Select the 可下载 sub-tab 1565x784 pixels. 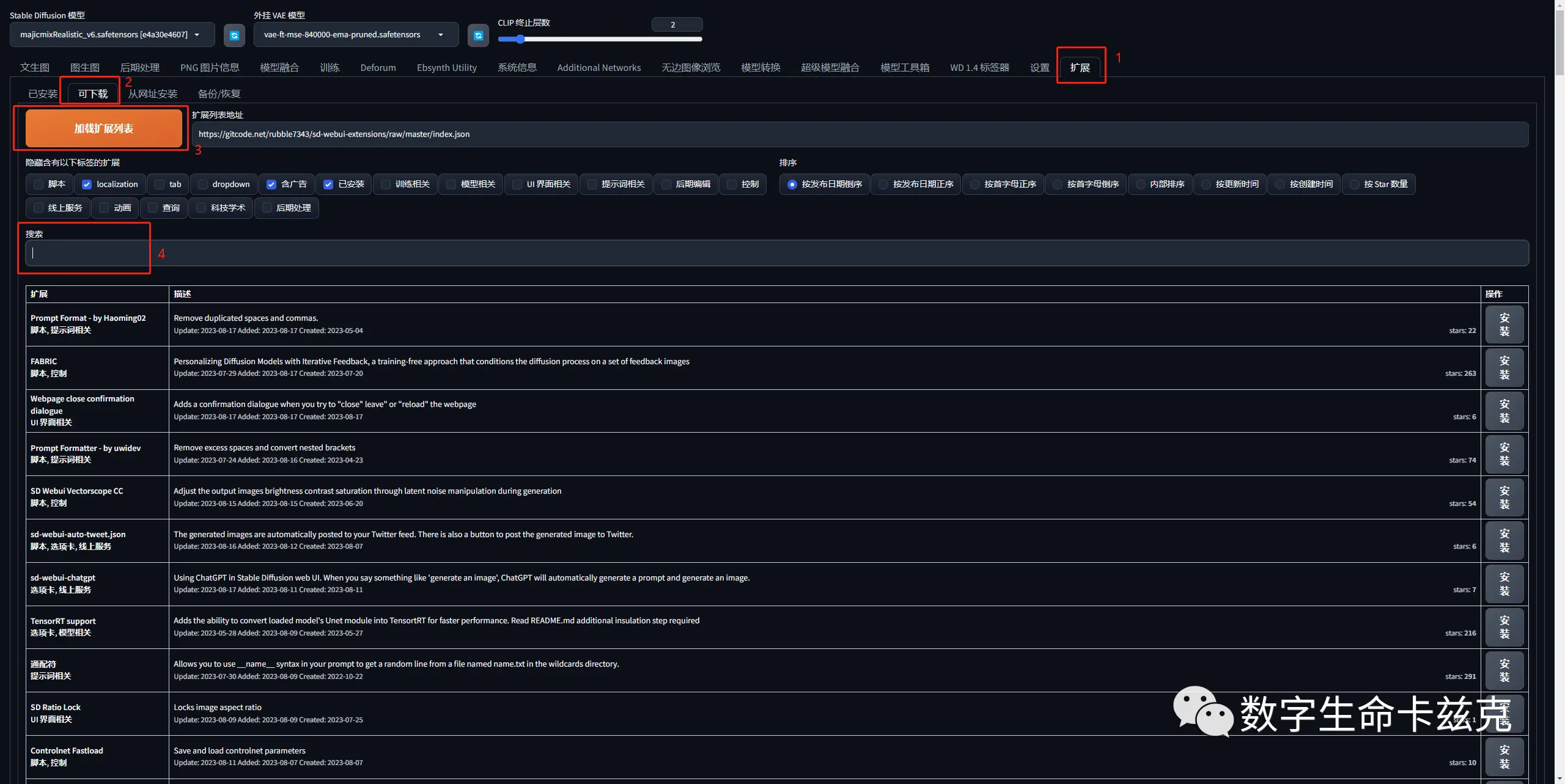point(93,93)
